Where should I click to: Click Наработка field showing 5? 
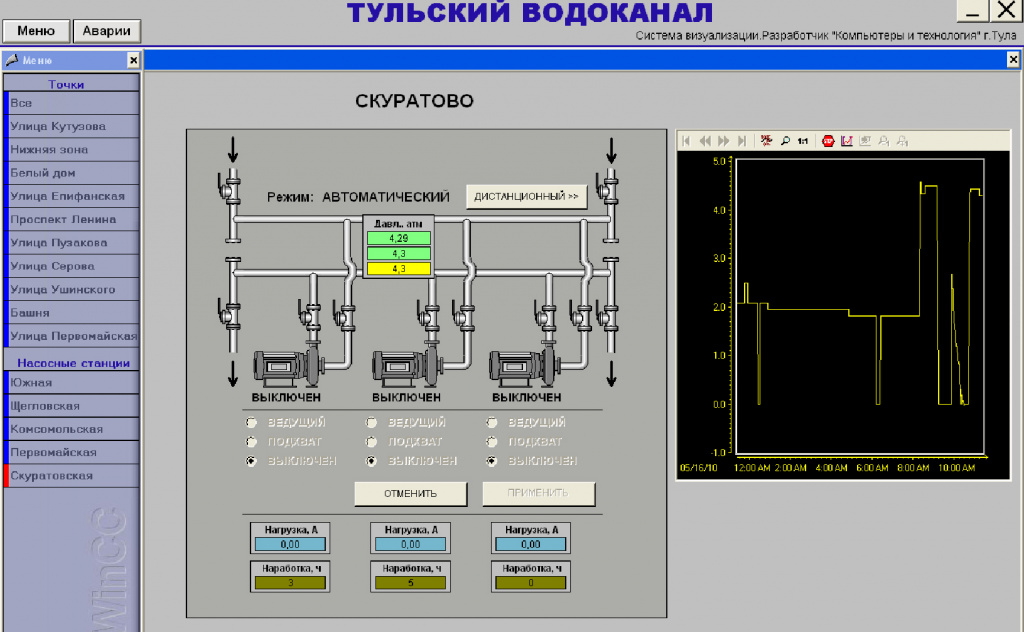pyautogui.click(x=410, y=582)
